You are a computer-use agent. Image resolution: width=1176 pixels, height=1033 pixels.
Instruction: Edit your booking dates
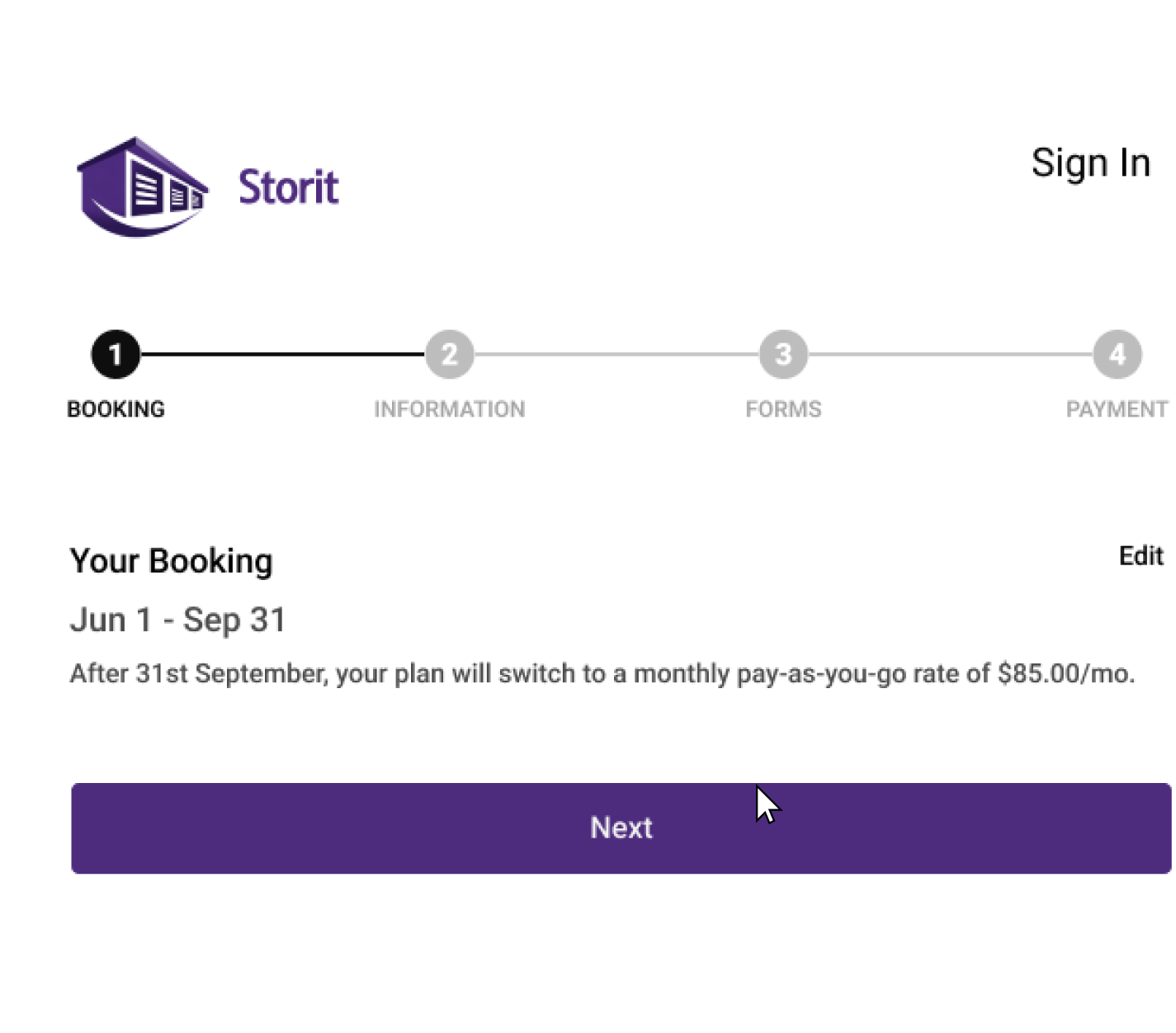(1141, 556)
